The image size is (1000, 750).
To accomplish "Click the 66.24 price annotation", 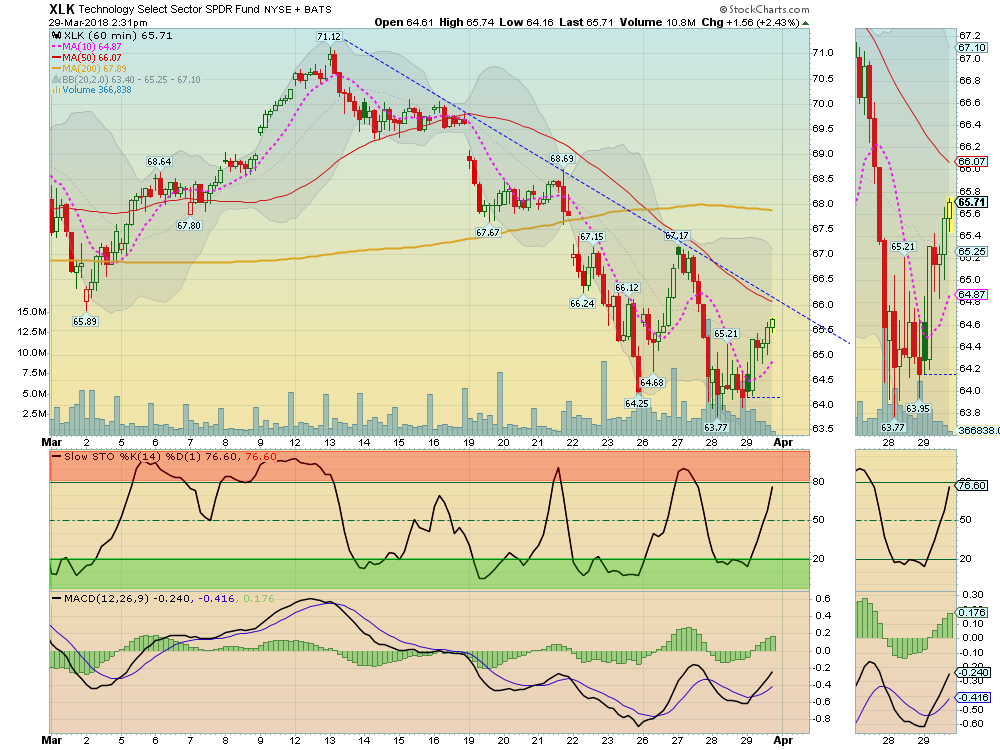I will [582, 304].
